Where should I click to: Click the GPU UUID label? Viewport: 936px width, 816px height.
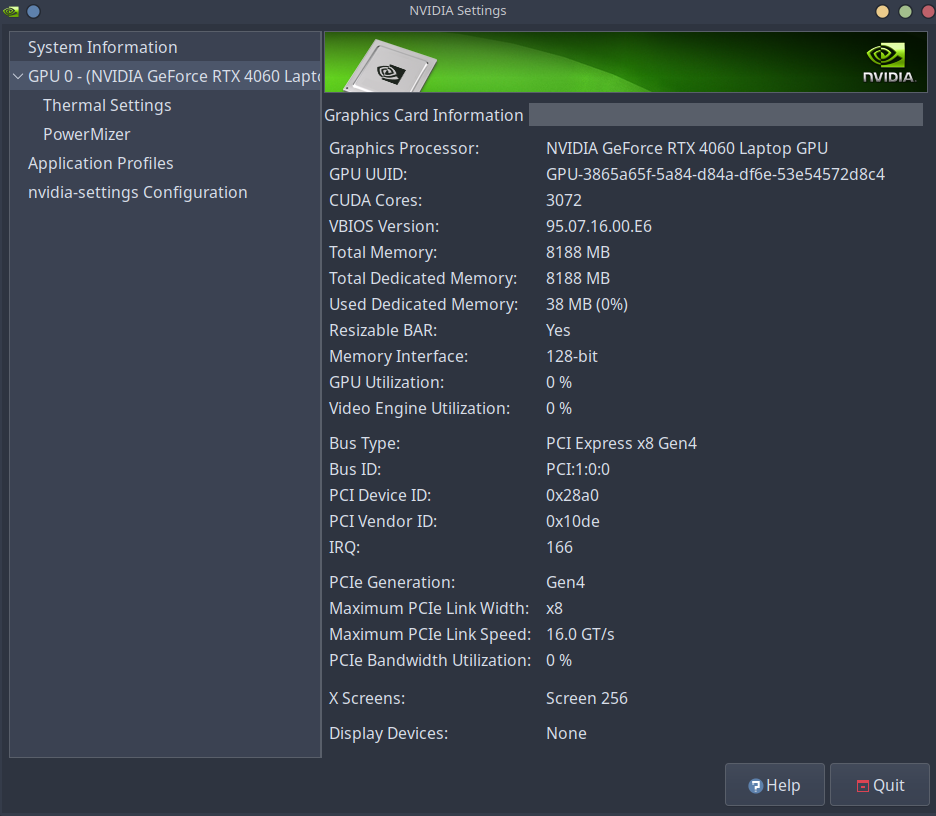pyautogui.click(x=368, y=174)
